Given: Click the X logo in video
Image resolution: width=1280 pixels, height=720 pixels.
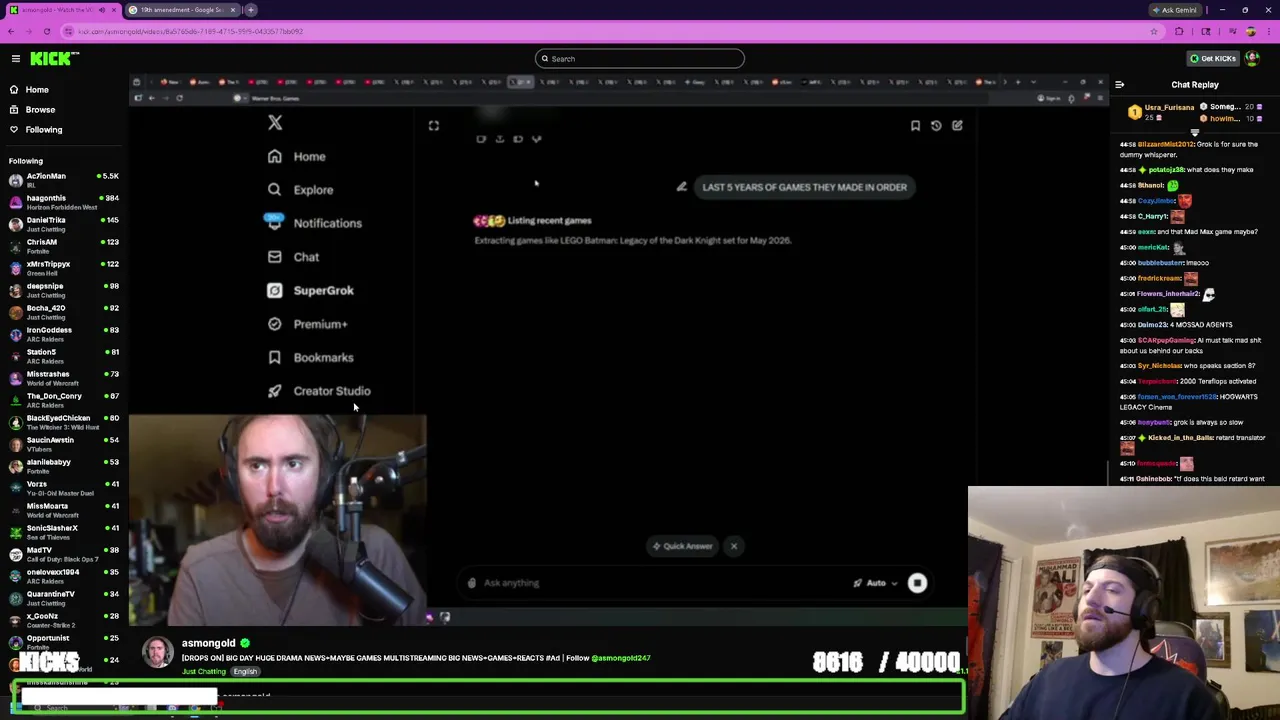Looking at the screenshot, I should [275, 123].
